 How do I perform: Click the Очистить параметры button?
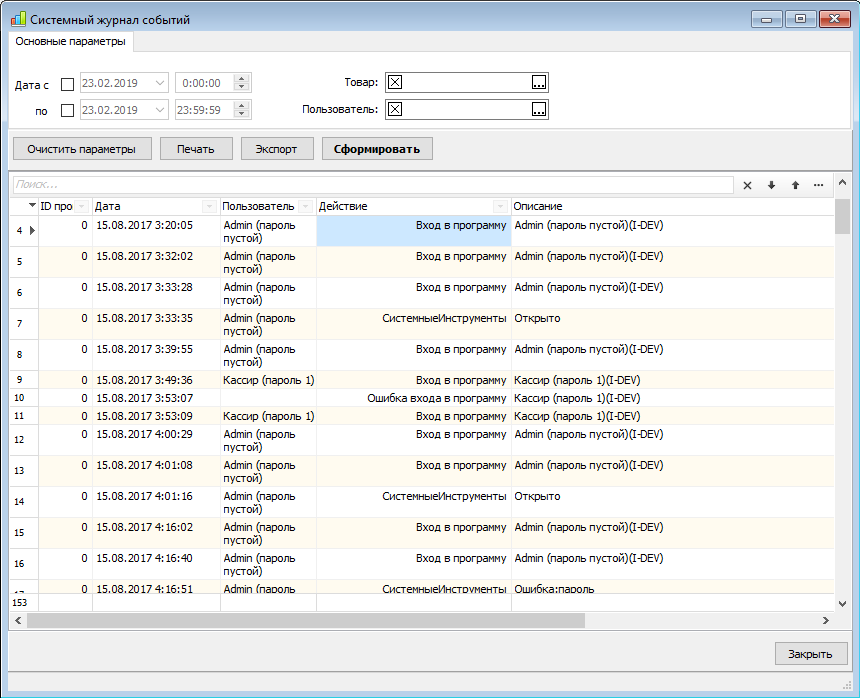(x=82, y=149)
